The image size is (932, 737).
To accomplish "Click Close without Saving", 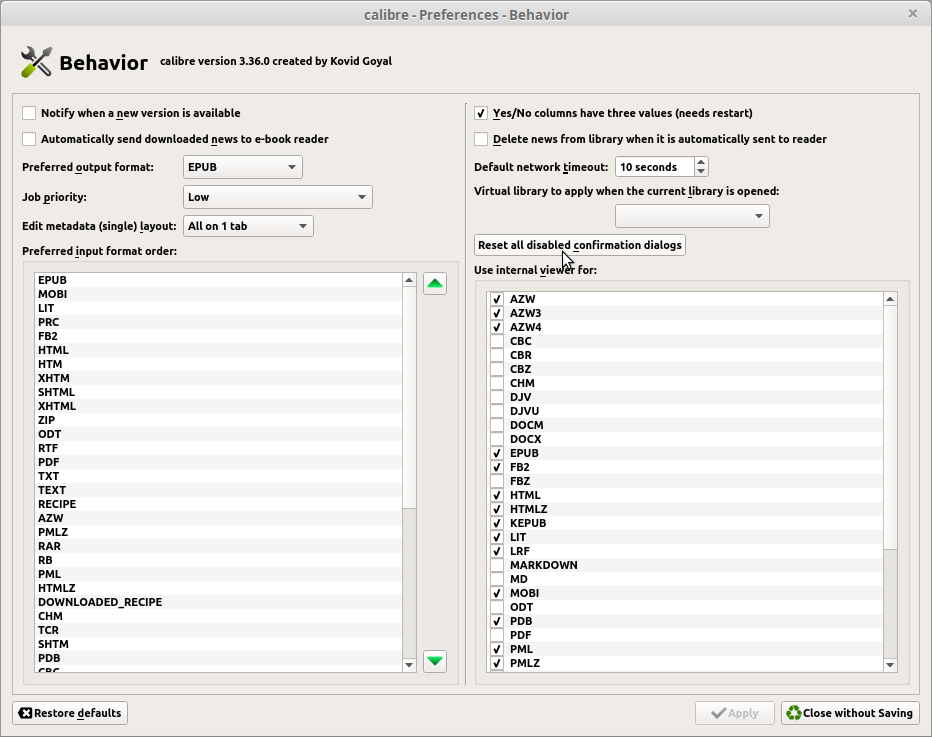I will pos(850,713).
